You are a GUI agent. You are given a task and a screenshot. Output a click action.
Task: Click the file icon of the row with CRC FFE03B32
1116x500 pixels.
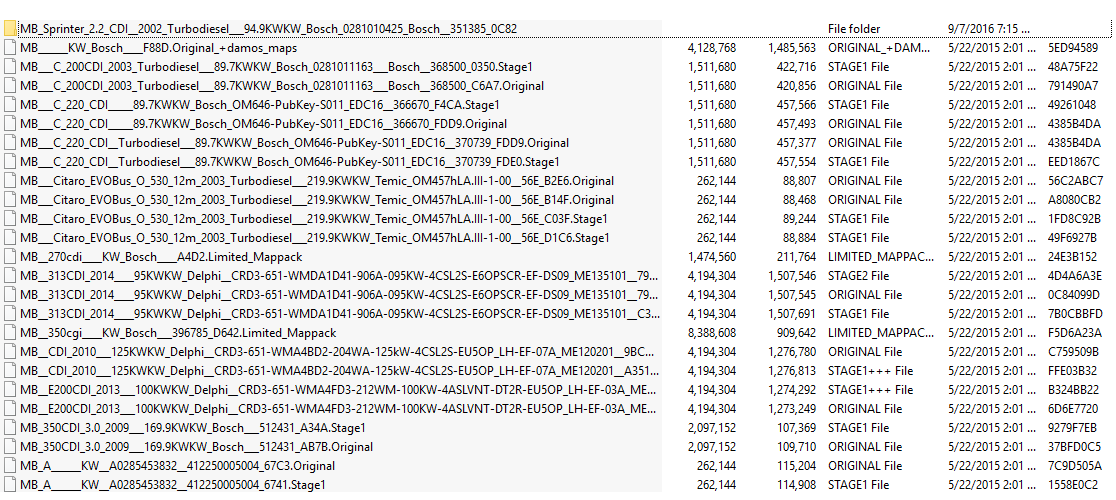click(9, 371)
